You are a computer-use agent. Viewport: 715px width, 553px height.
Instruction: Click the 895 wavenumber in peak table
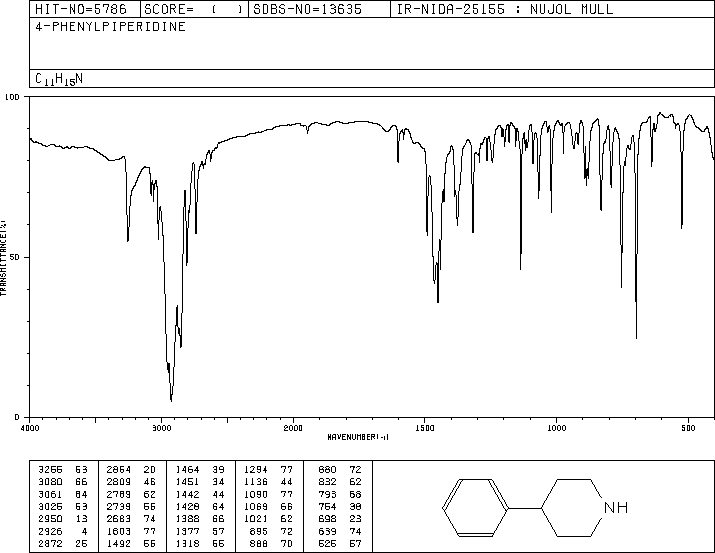tap(259, 532)
